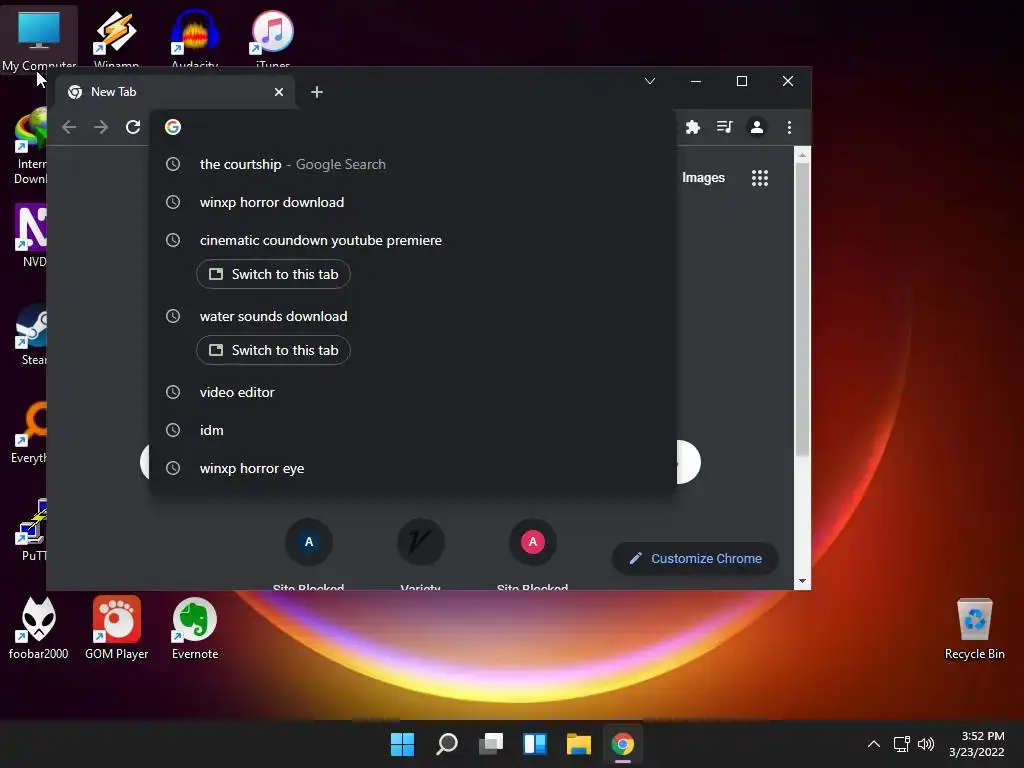Open the tab search chevron in Chrome

click(x=650, y=81)
